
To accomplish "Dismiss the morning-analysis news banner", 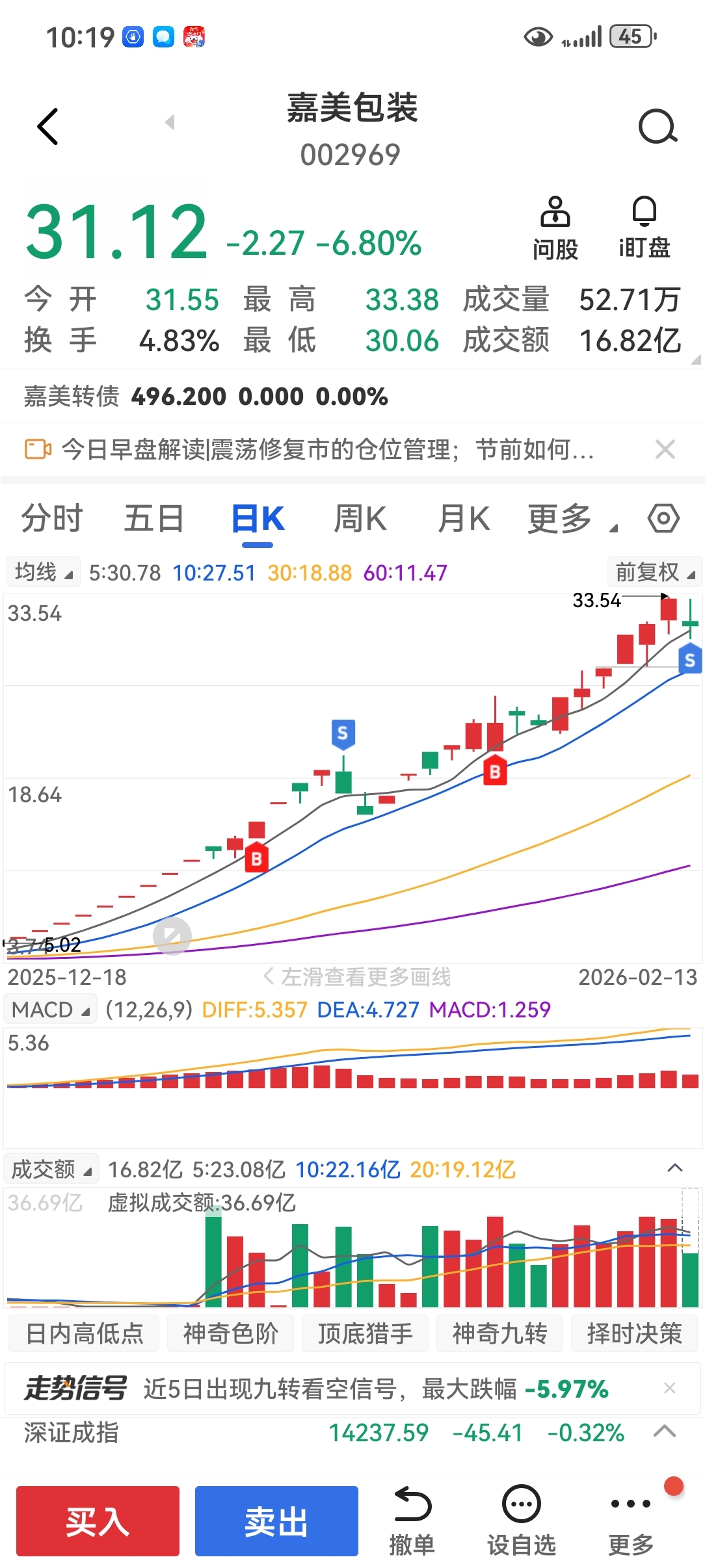I will 665,449.
